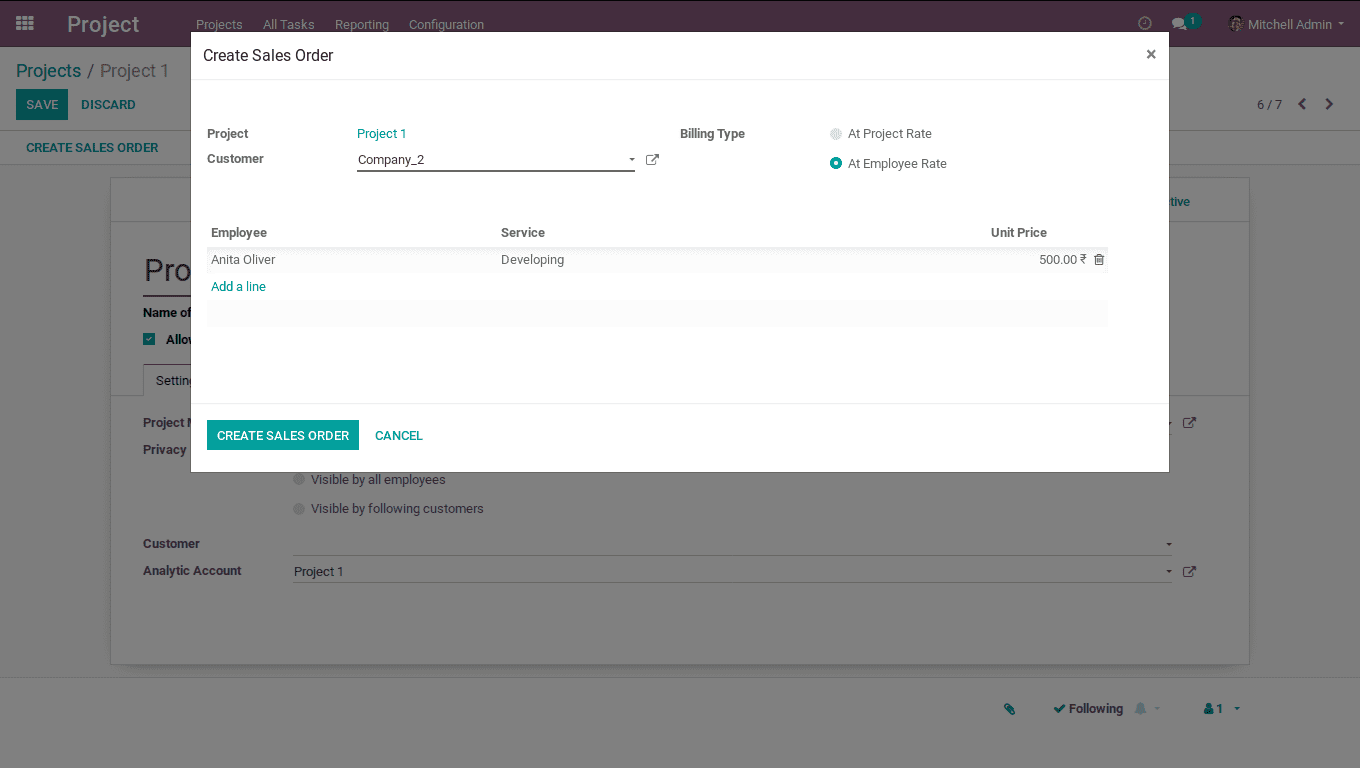
Task: Click the Following button
Action: (x=1088, y=709)
